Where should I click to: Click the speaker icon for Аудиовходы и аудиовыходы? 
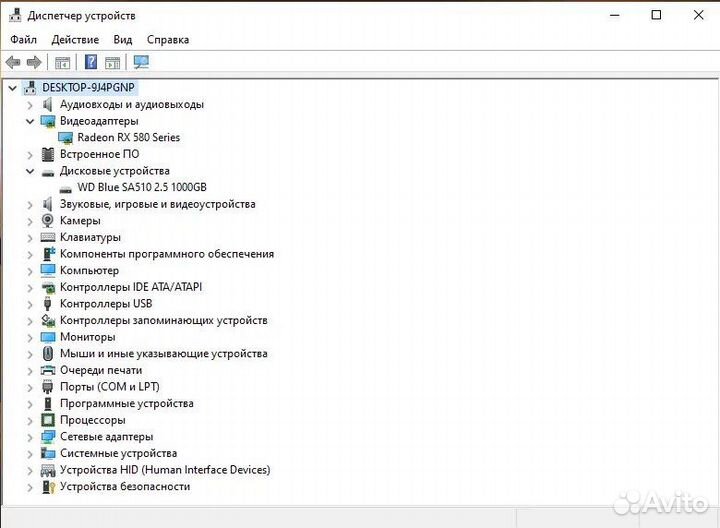[47, 105]
